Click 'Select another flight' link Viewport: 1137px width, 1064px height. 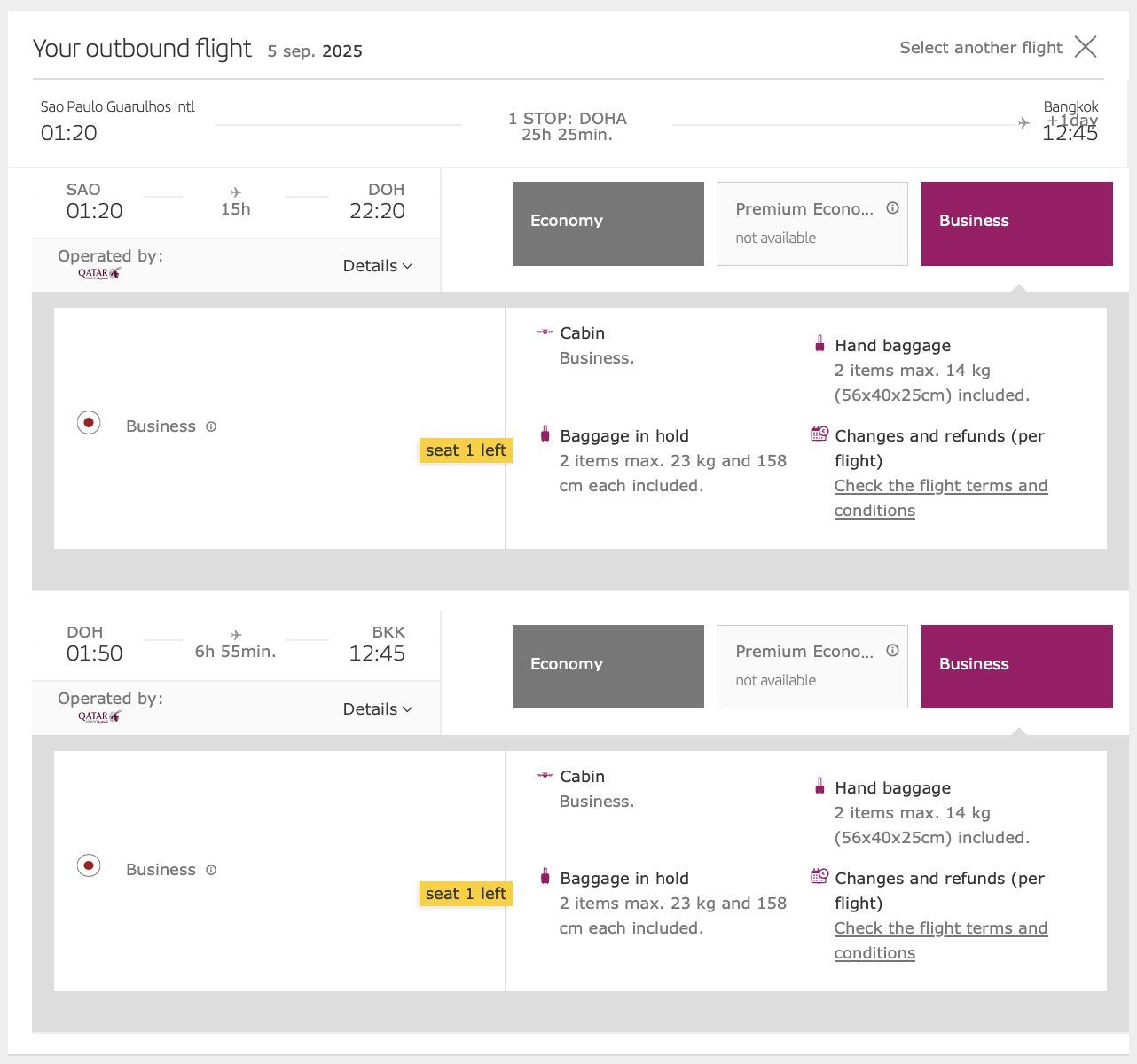coord(981,47)
